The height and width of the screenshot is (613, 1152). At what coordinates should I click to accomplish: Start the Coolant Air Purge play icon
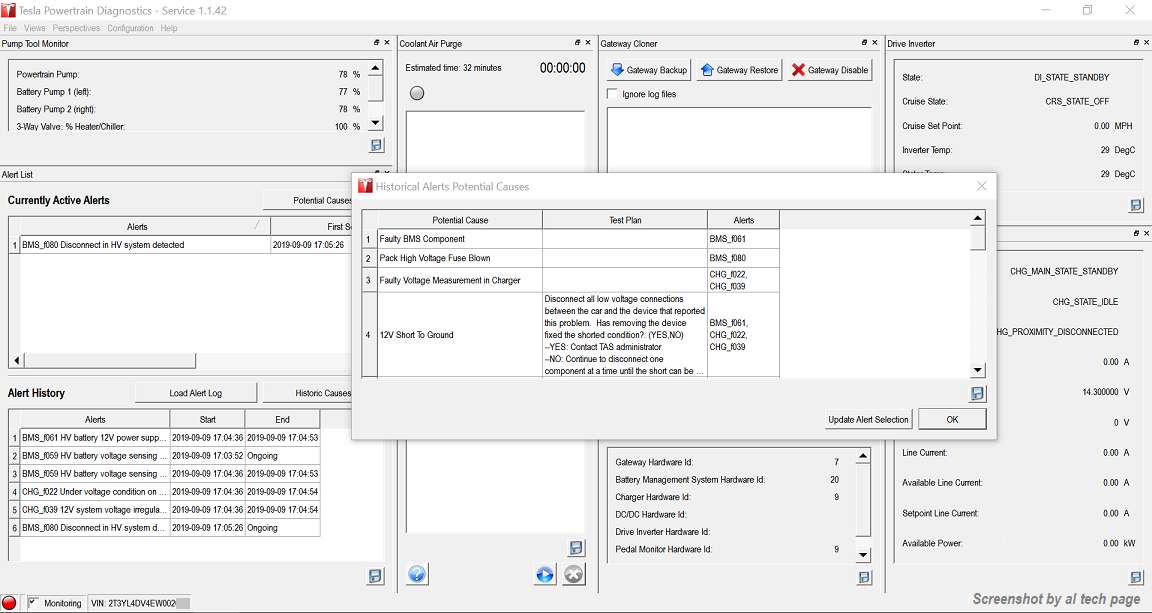point(544,575)
